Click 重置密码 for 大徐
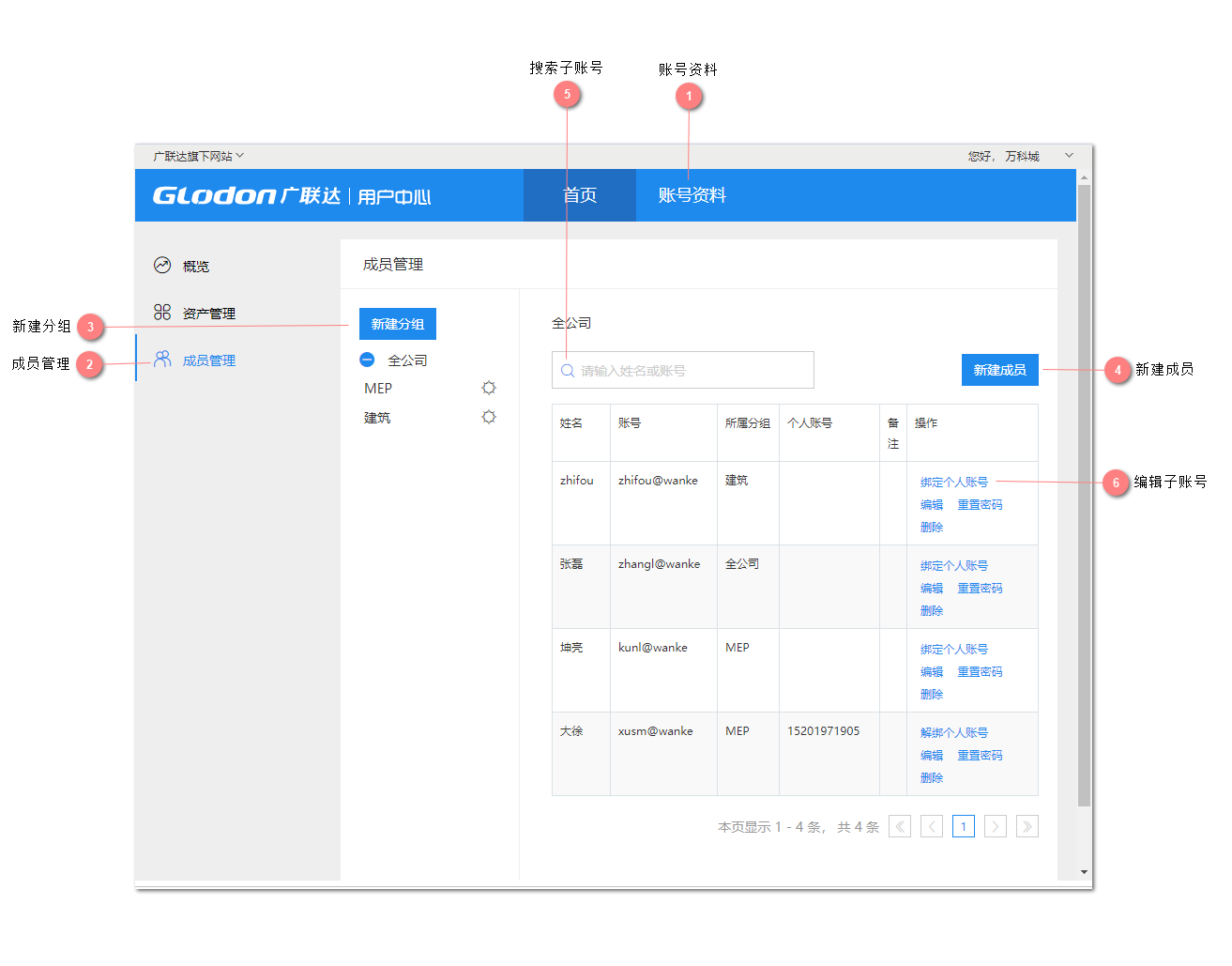 (980, 755)
